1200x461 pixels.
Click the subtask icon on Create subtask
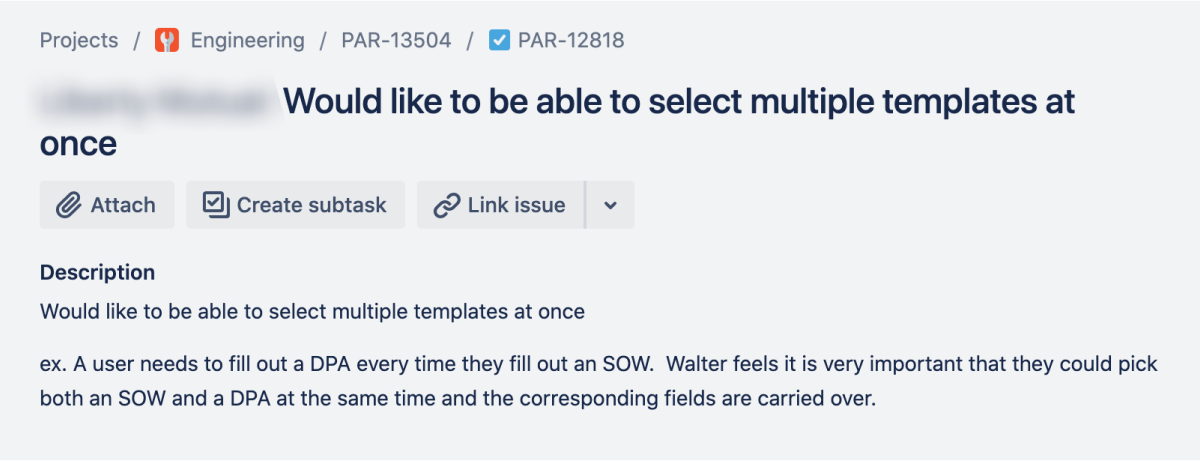(x=216, y=205)
